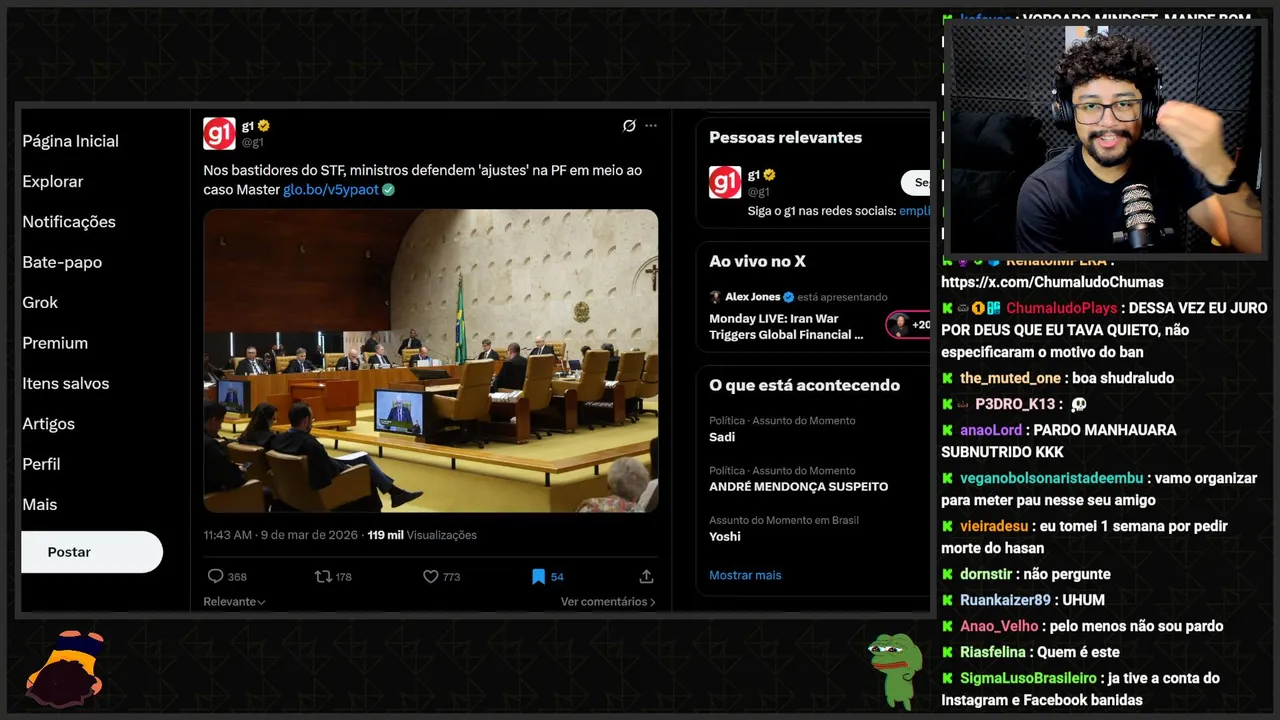Open the three-dot more menu on tweet
1280x720 pixels.
651,126
